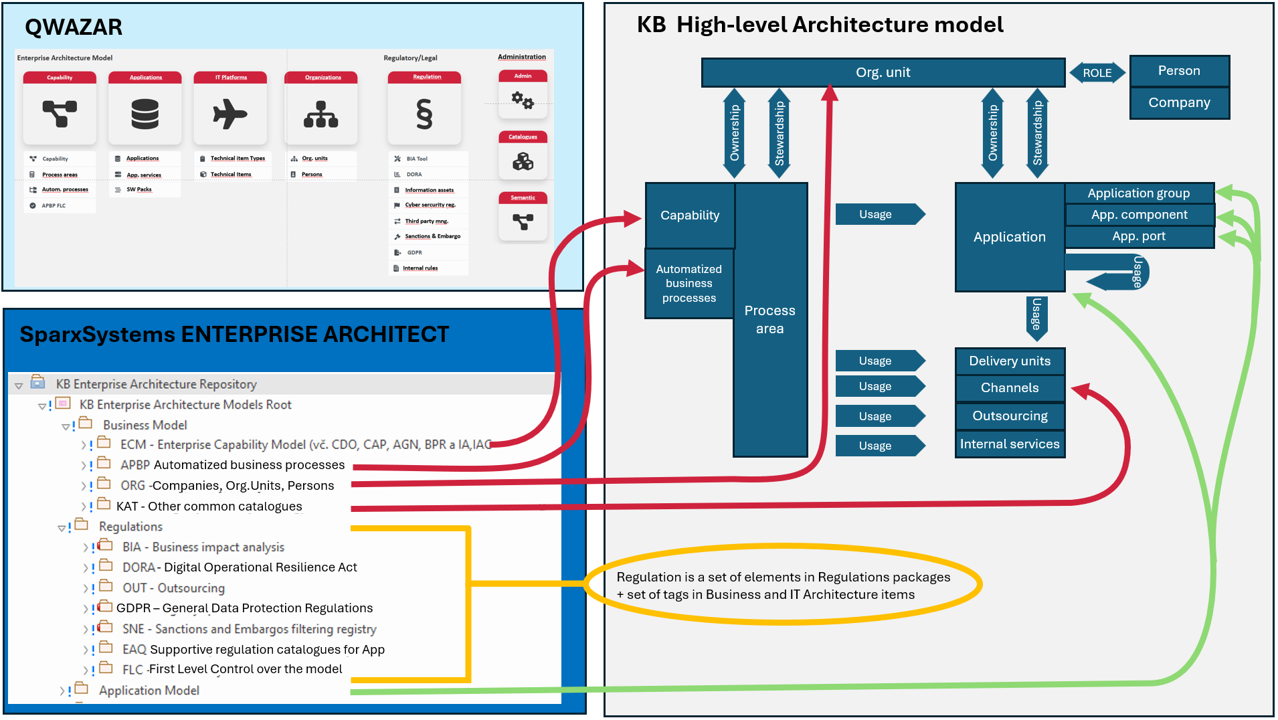Screen dimensions: 1278x720
Task: Expand the Application Model folder
Action: point(61,691)
